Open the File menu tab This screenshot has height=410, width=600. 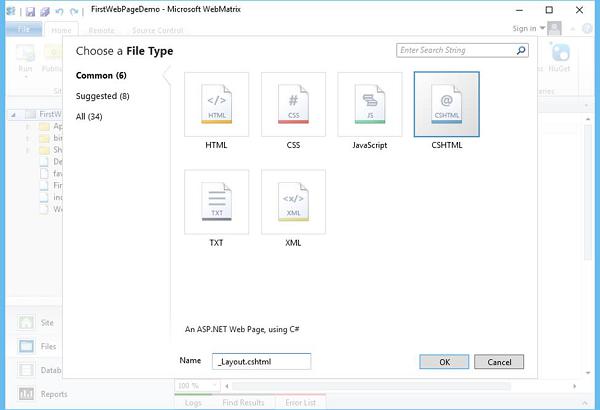coord(24,29)
